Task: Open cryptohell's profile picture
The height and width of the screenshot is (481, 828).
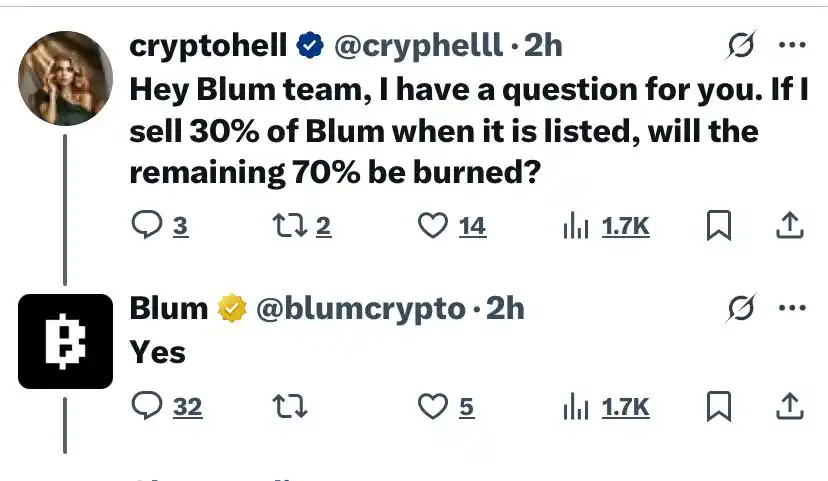Action: pyautogui.click(x=65, y=78)
